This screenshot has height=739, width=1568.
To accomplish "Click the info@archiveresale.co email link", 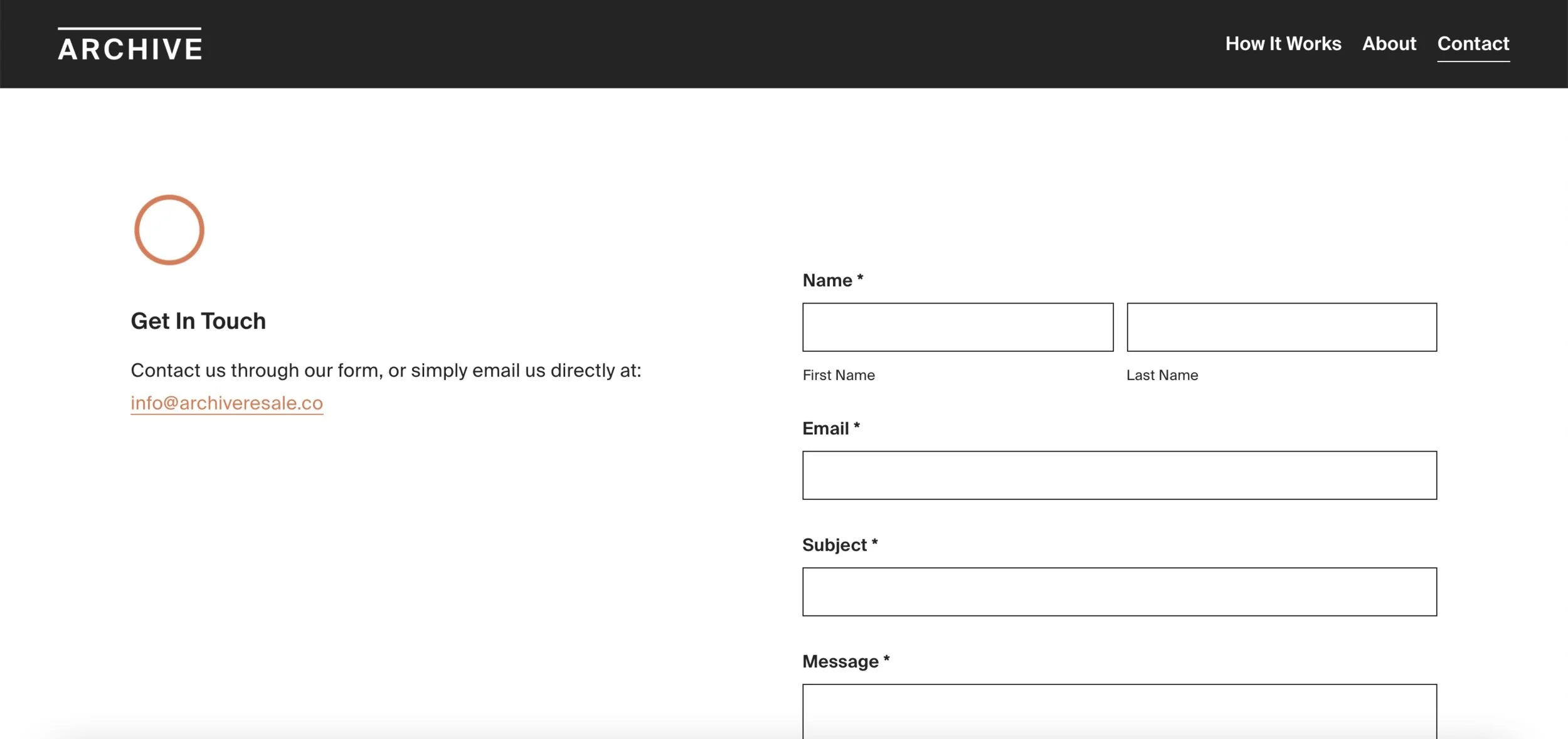I will 226,403.
